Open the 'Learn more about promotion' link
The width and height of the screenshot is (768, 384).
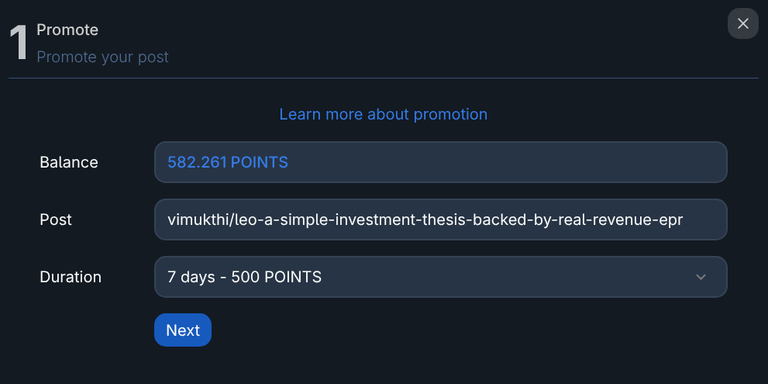(x=383, y=114)
